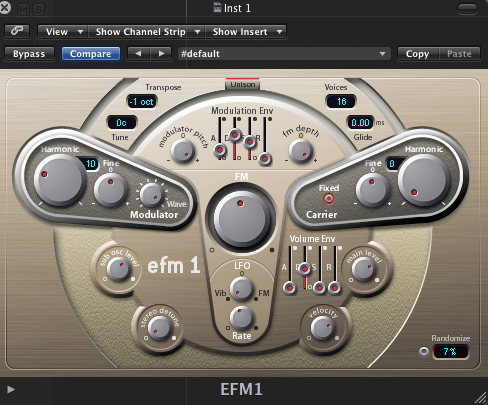Viewport: 488px width, 405px height.
Task: Click Modulation Env release slider handle
Action: (265, 159)
